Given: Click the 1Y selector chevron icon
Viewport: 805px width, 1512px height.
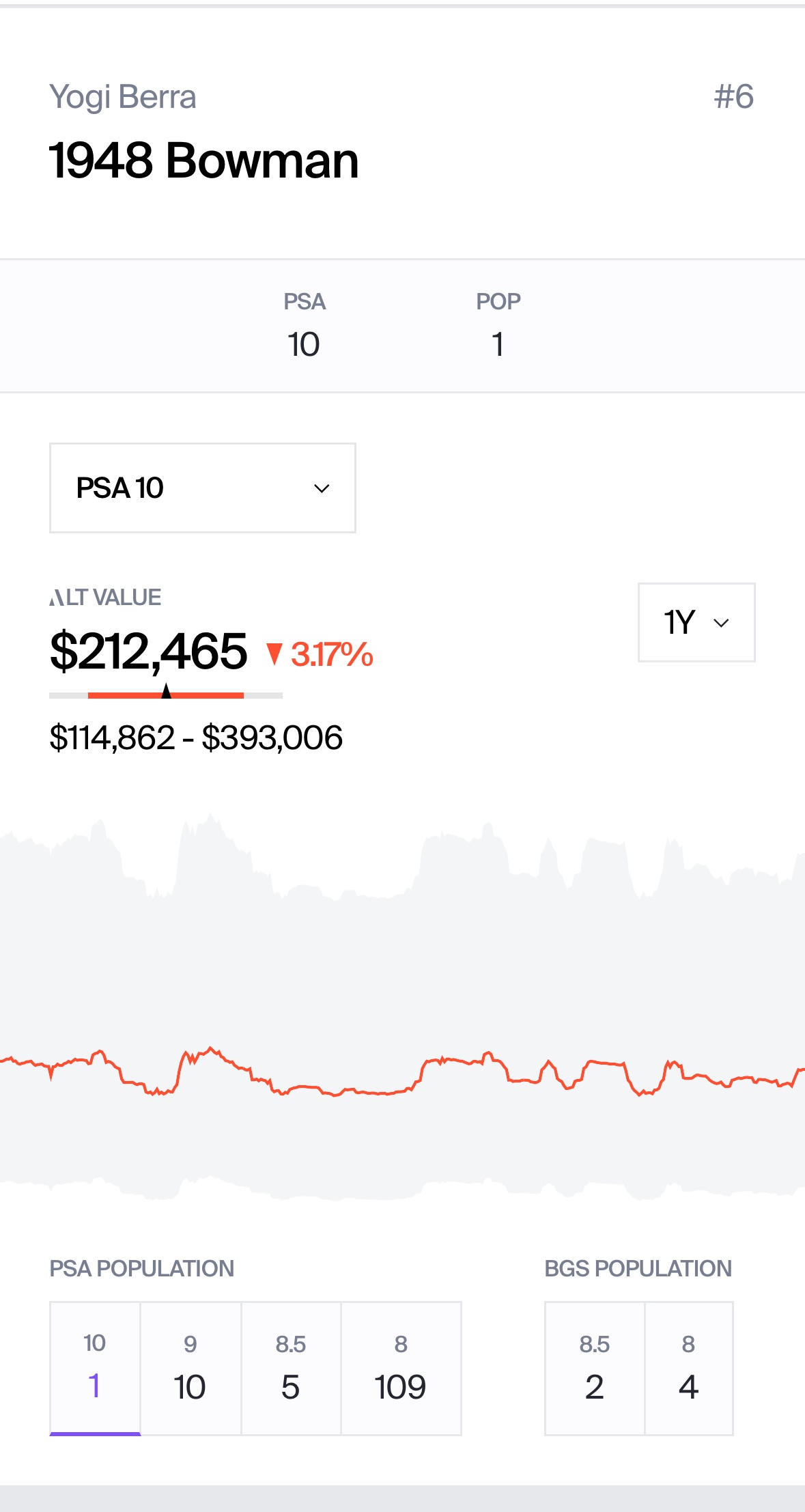Looking at the screenshot, I should [x=722, y=623].
